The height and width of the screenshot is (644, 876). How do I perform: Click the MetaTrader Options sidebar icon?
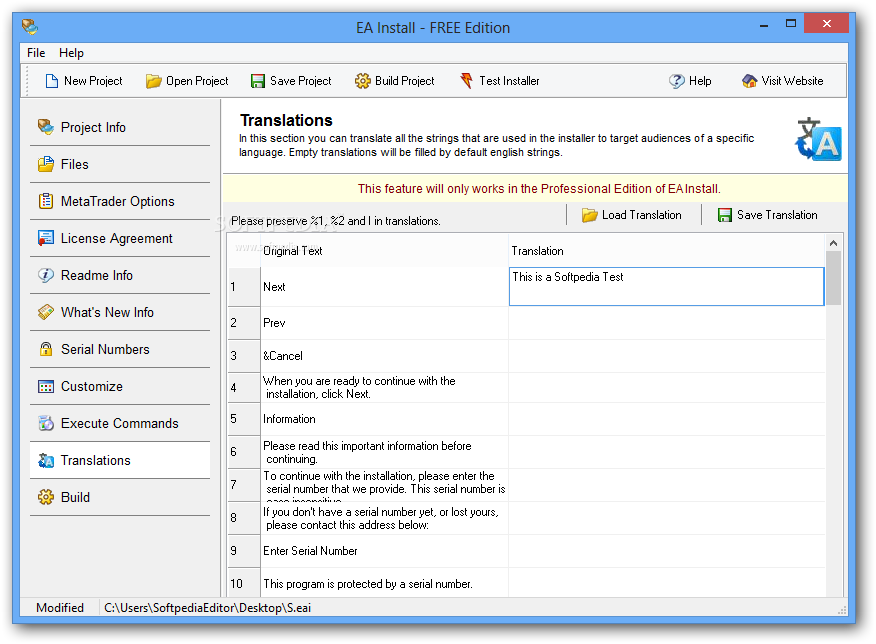(x=46, y=201)
